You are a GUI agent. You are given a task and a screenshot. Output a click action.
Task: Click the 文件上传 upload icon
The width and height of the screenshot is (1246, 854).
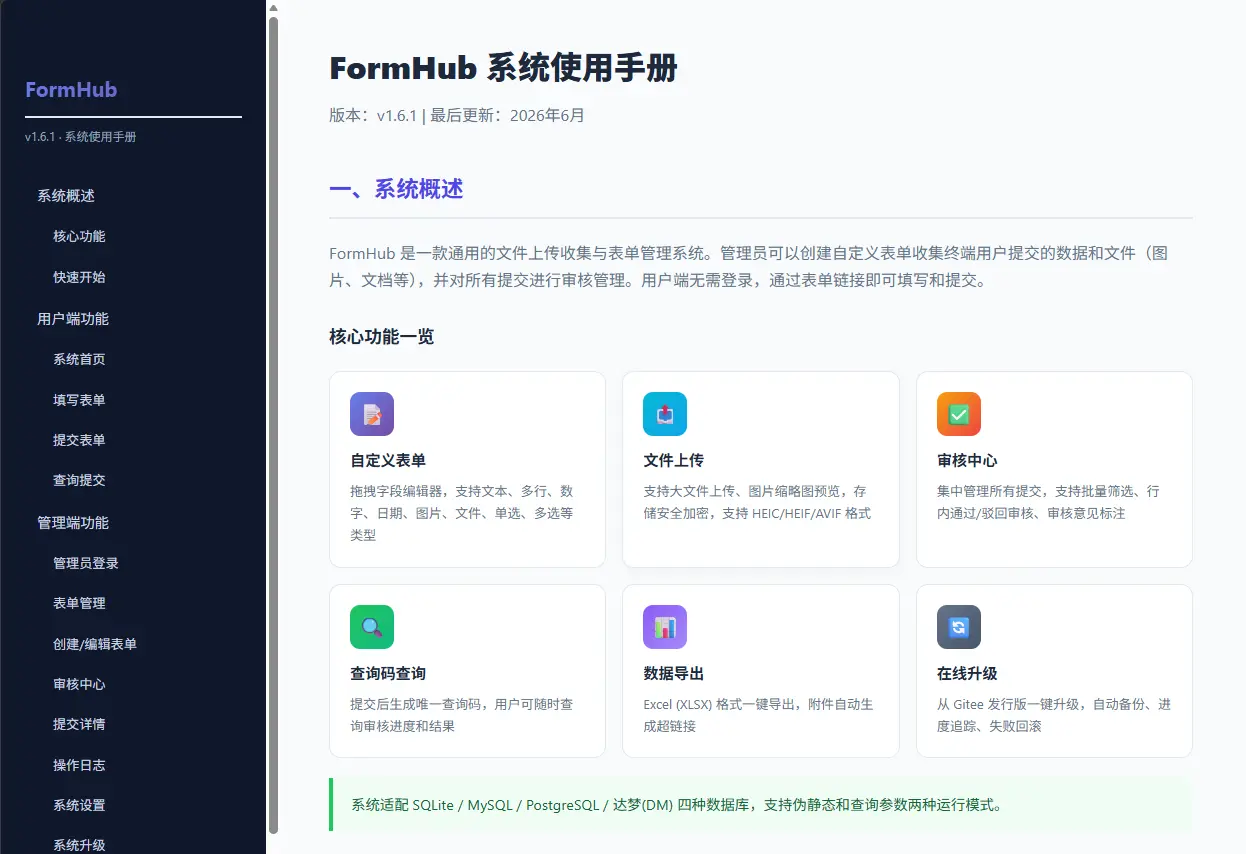tap(665, 414)
